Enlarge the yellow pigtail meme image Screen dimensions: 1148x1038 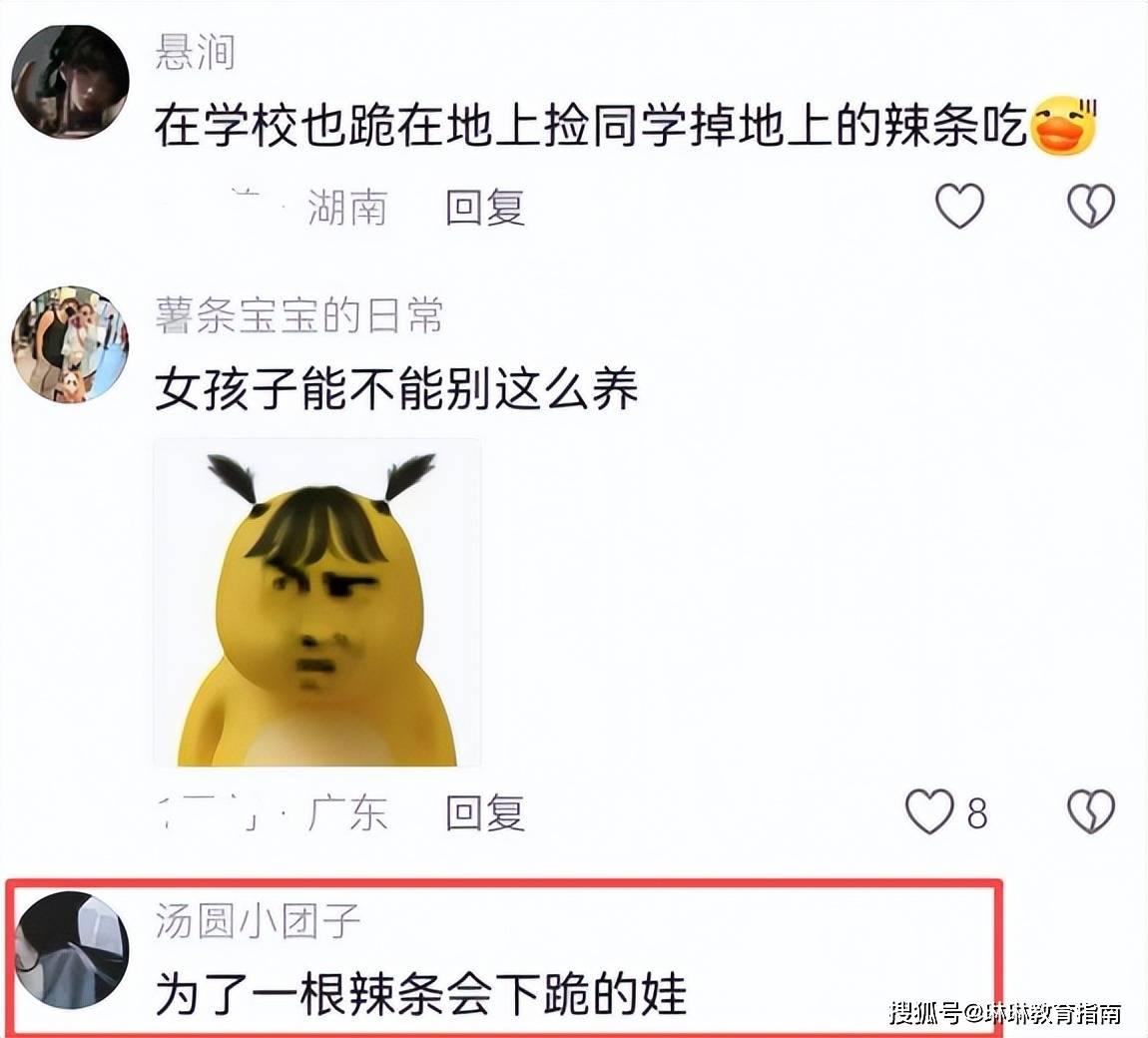click(317, 603)
